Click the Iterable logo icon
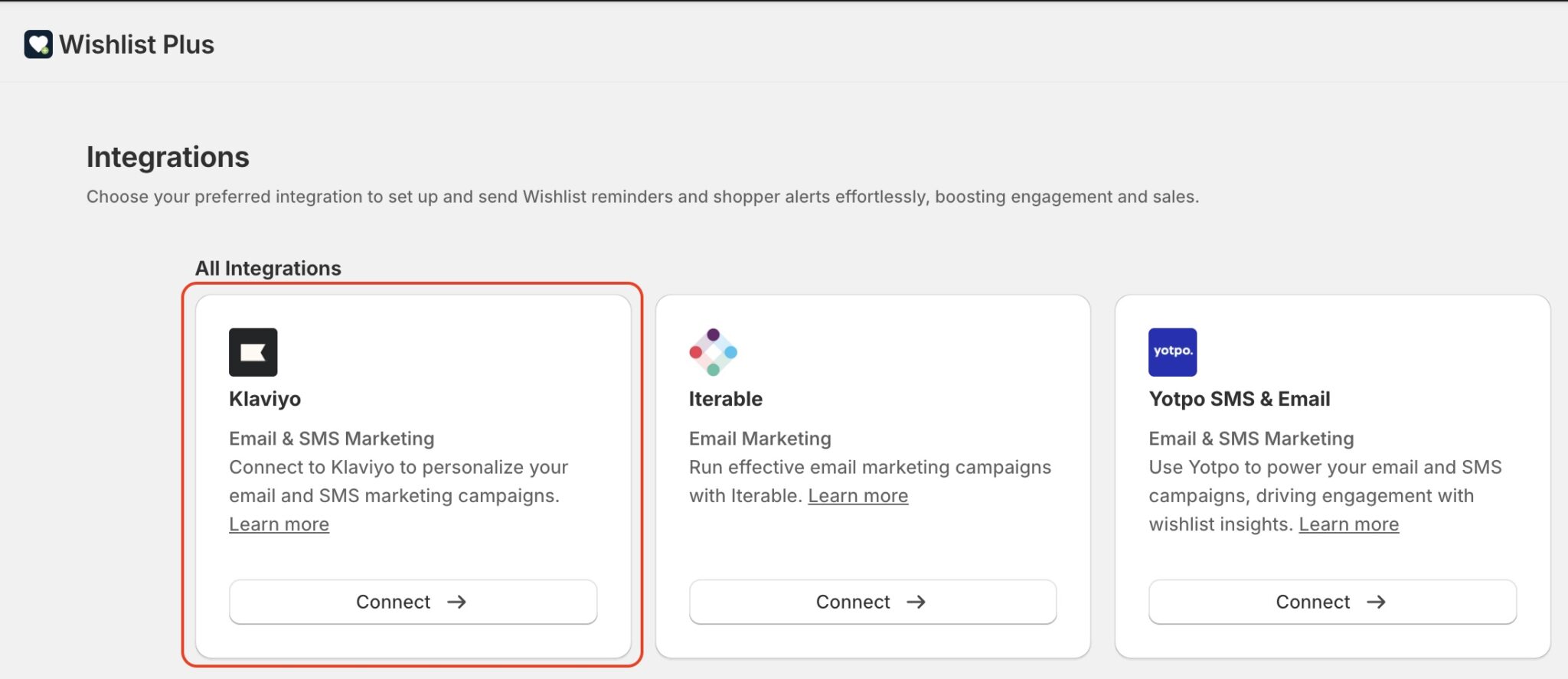1568x679 pixels. pyautogui.click(x=713, y=352)
